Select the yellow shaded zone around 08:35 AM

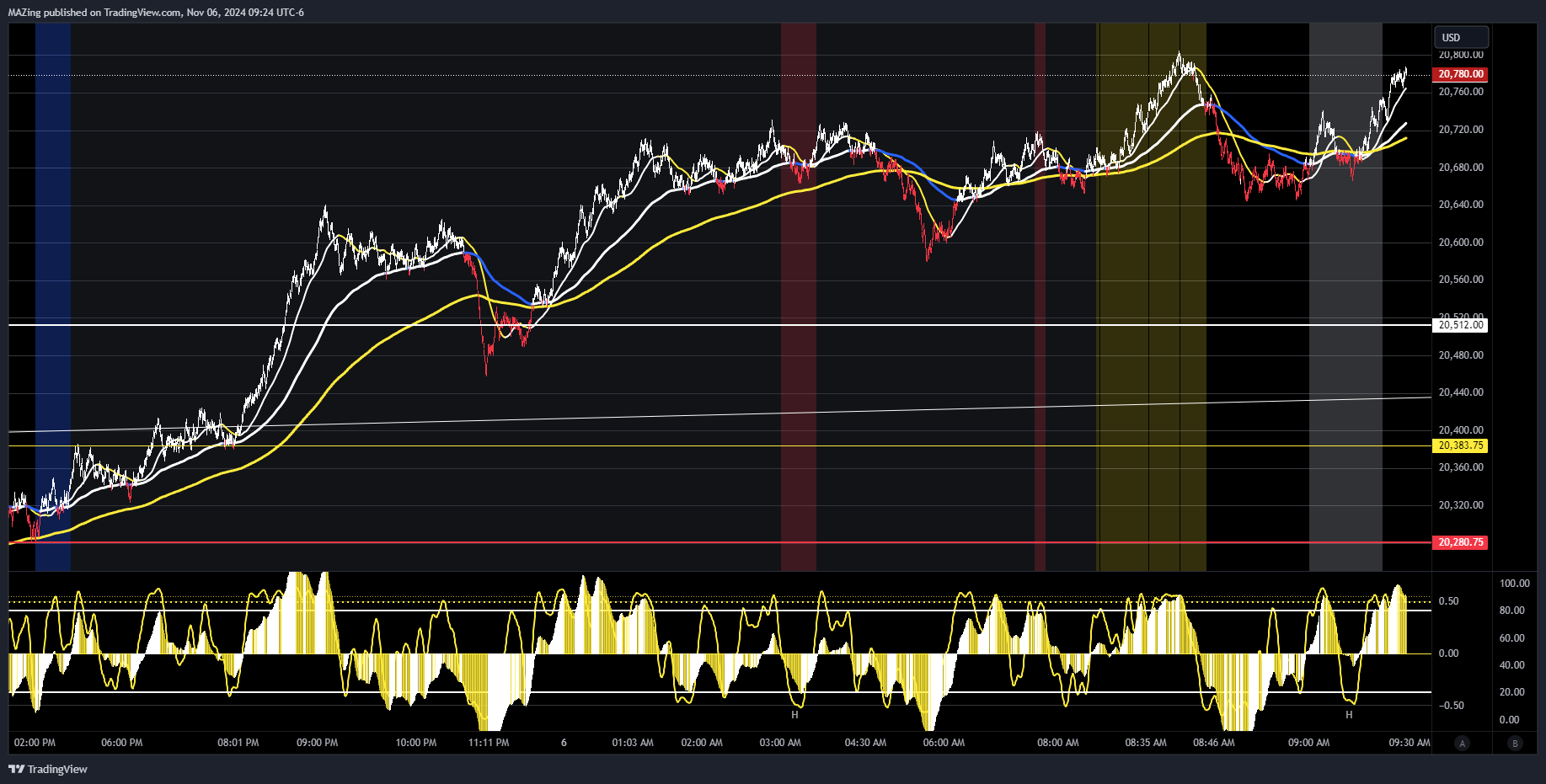pos(1151,296)
